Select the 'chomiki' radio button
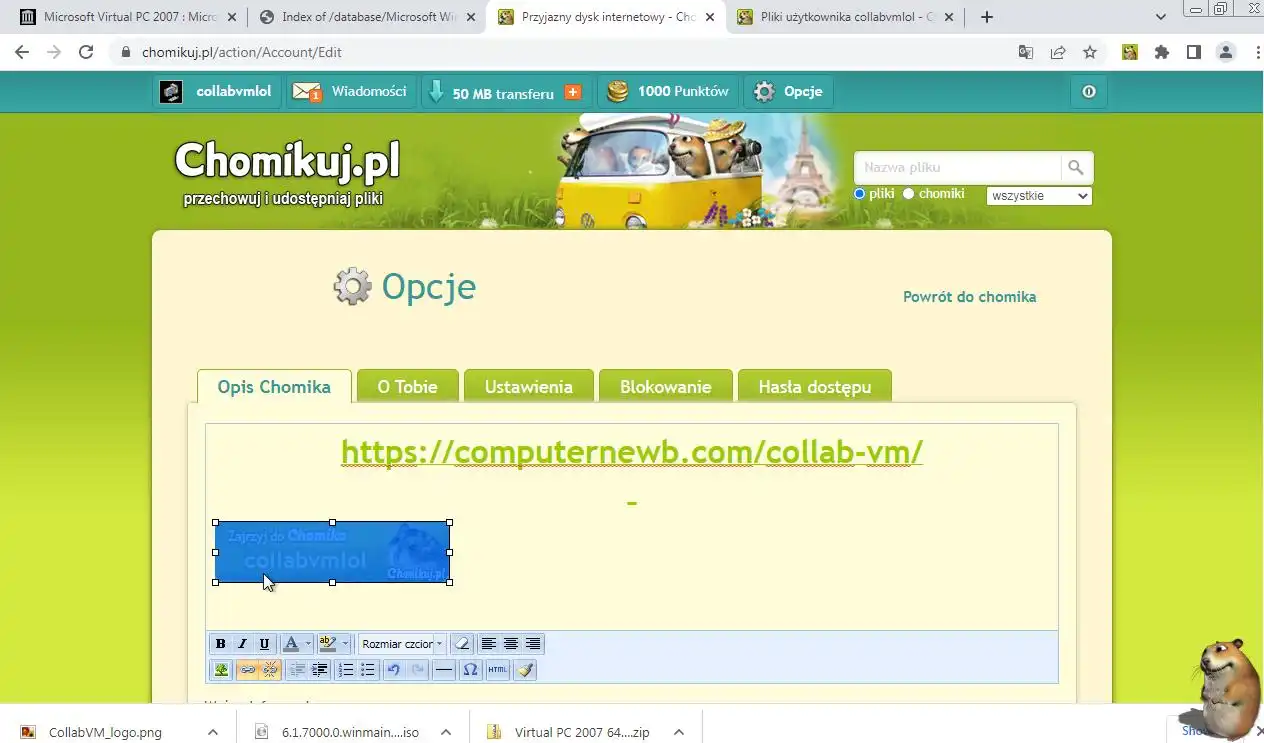Image resolution: width=1264 pixels, height=743 pixels. click(x=908, y=194)
